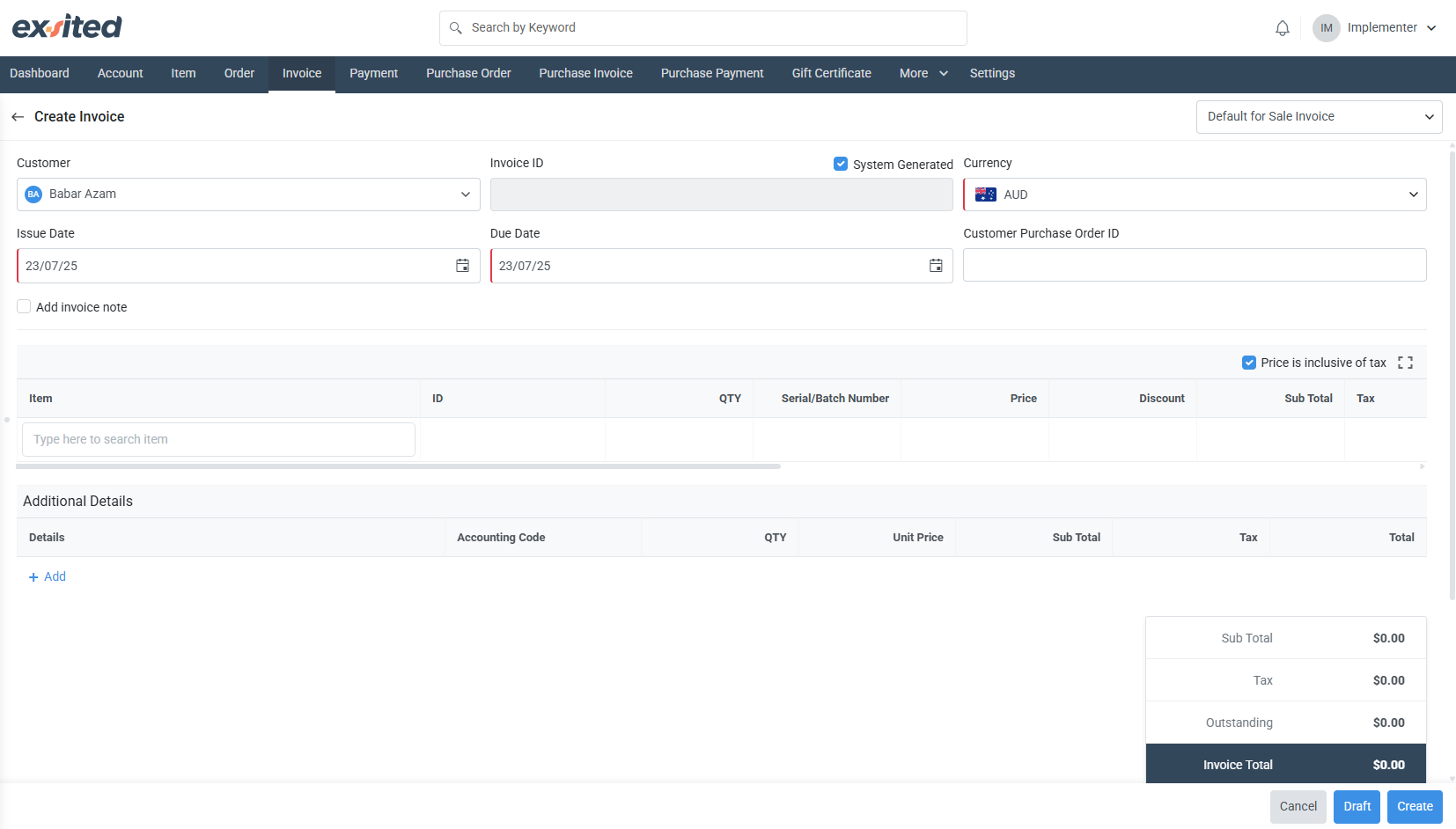Click the Add link under Additional Details
1456x829 pixels.
pos(48,577)
